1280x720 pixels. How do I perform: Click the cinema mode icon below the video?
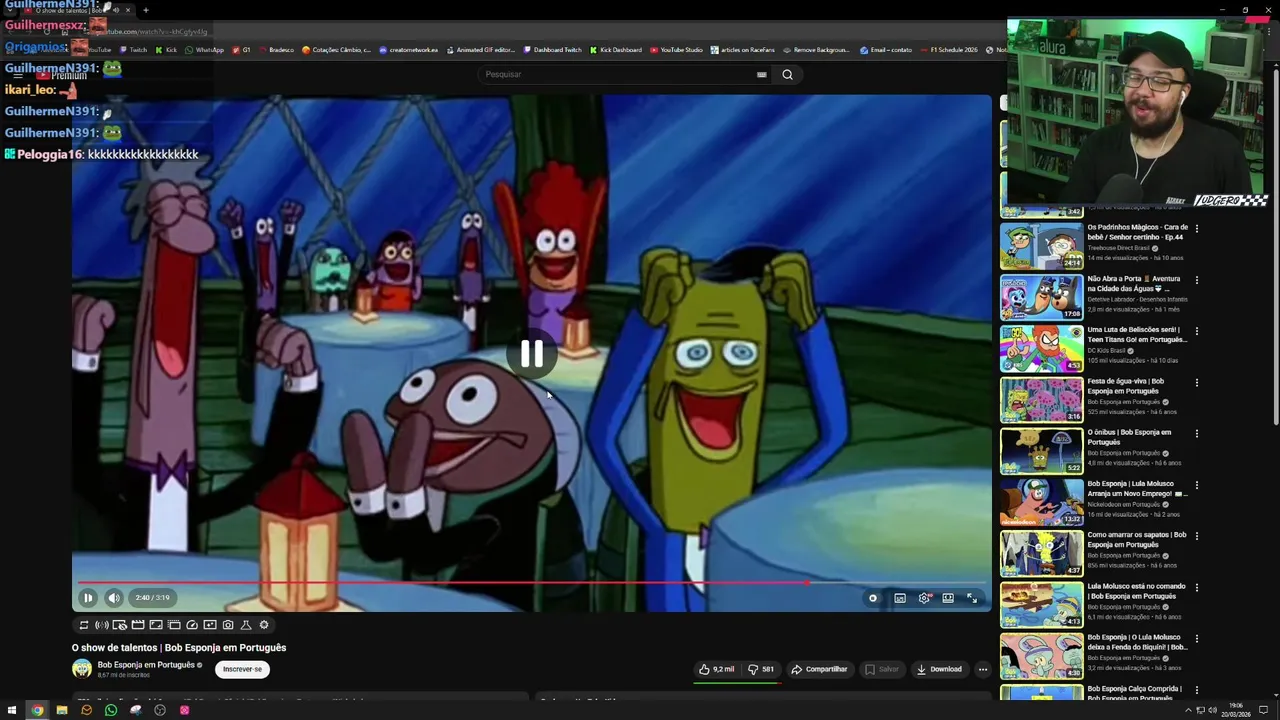pos(174,625)
